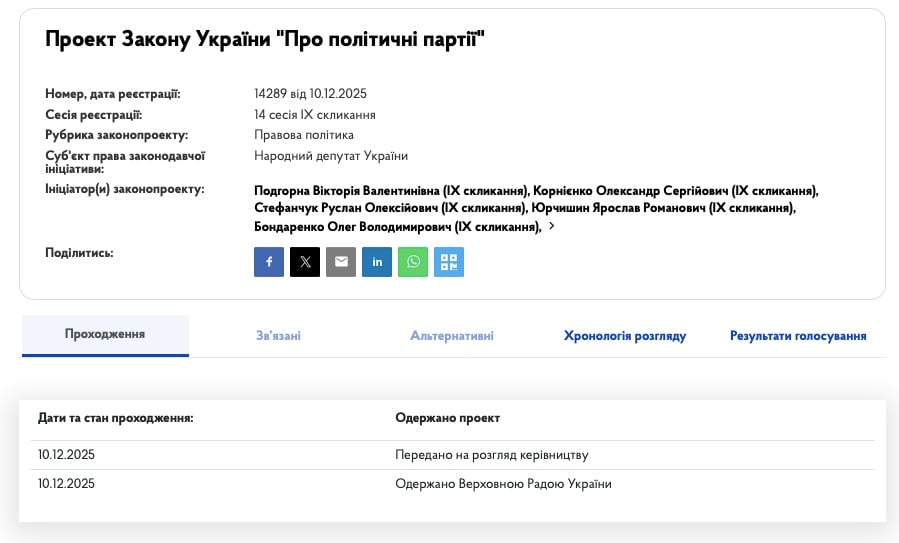899x543 pixels.
Task: Click the header Дати та стан проходження
Action: (x=116, y=418)
